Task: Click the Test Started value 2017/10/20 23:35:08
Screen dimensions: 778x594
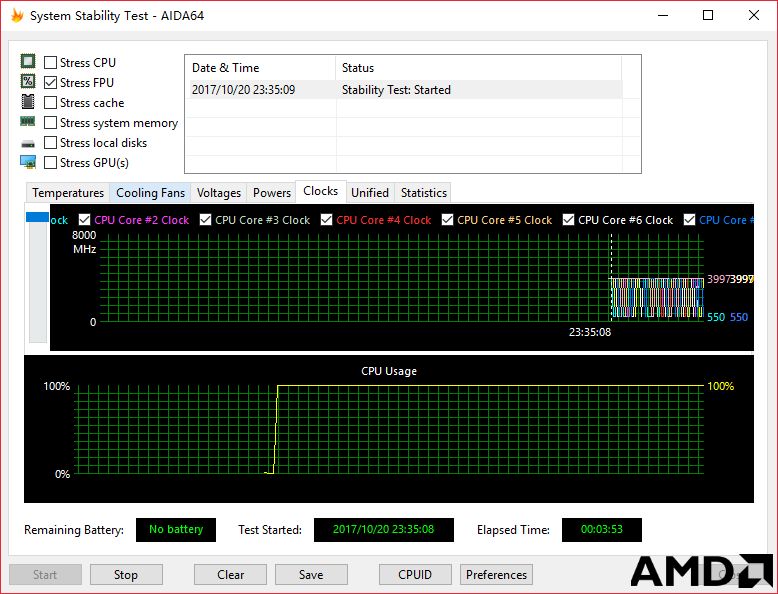Action: pos(384,529)
